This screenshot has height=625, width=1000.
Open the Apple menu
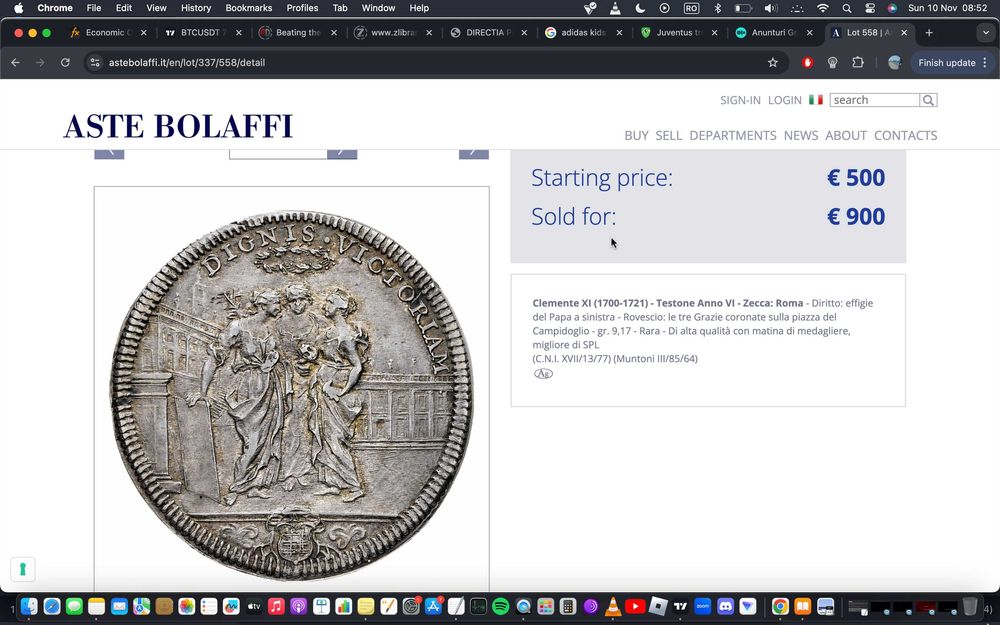[18, 8]
